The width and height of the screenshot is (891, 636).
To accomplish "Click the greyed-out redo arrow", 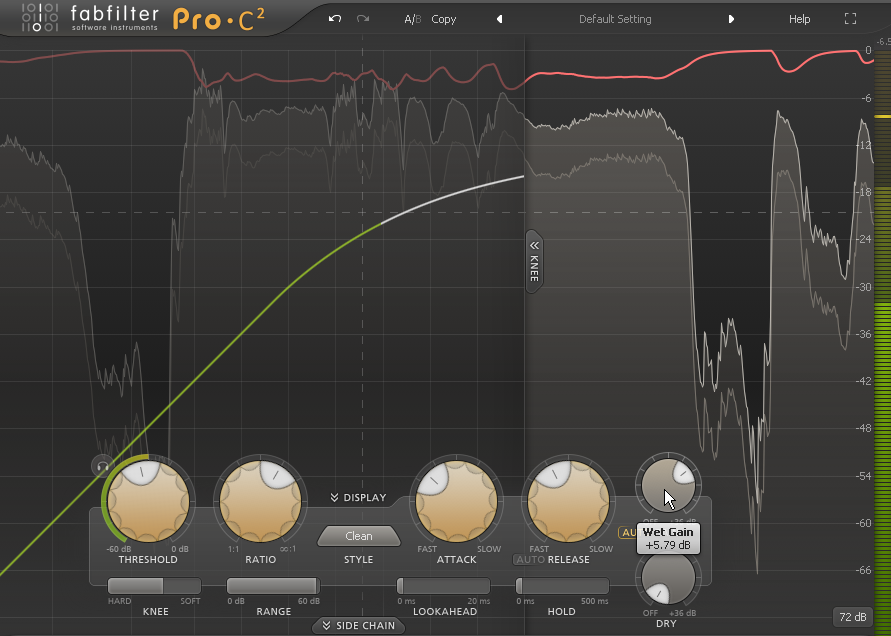I will click(363, 19).
